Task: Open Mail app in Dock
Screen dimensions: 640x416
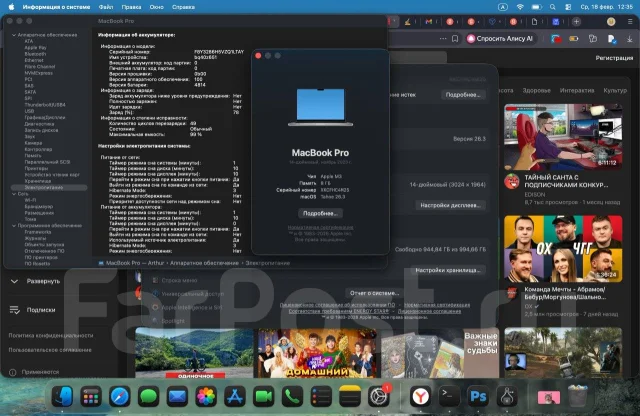Action: pos(177,396)
